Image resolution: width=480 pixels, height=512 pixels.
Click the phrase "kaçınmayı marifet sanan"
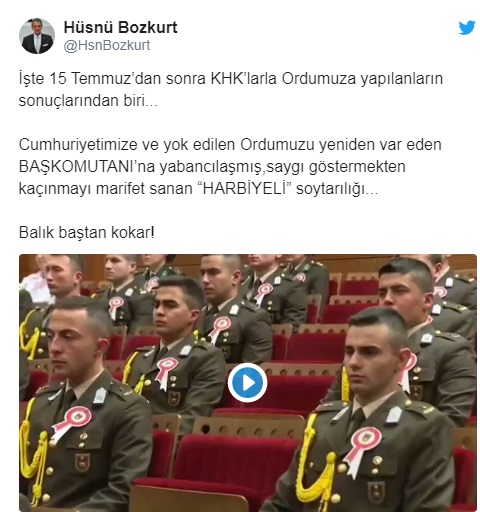click(x=106, y=189)
